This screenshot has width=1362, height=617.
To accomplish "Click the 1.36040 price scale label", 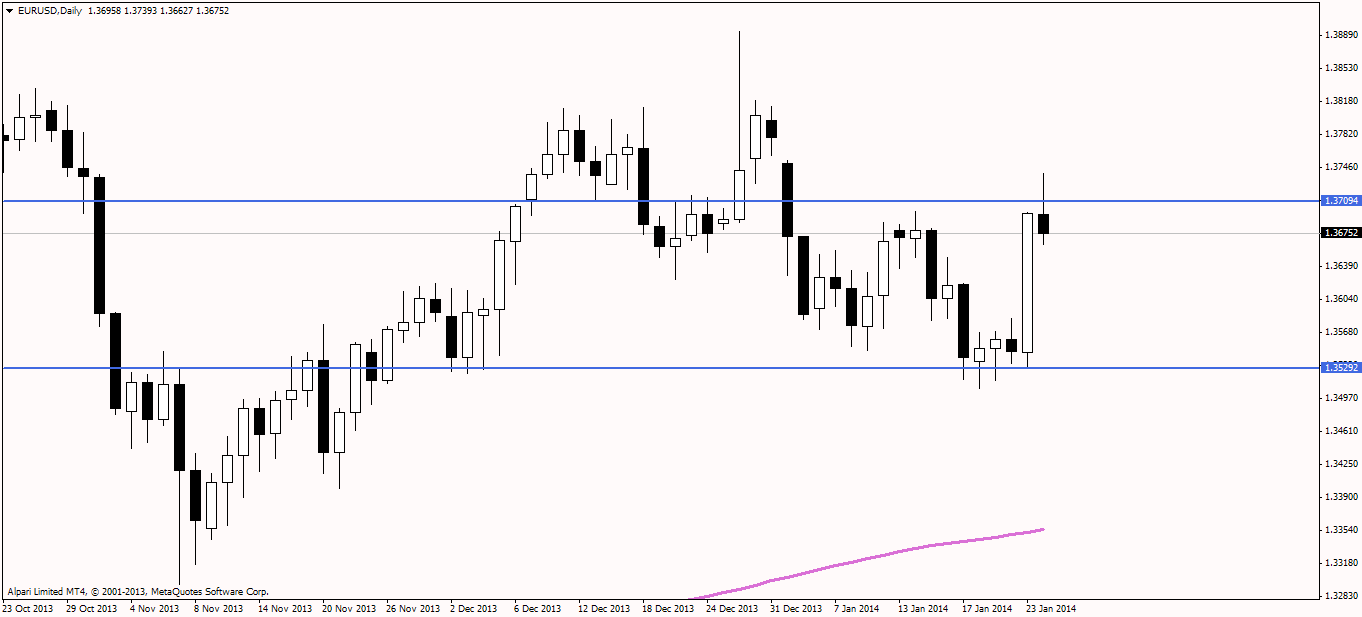I will (1340, 299).
